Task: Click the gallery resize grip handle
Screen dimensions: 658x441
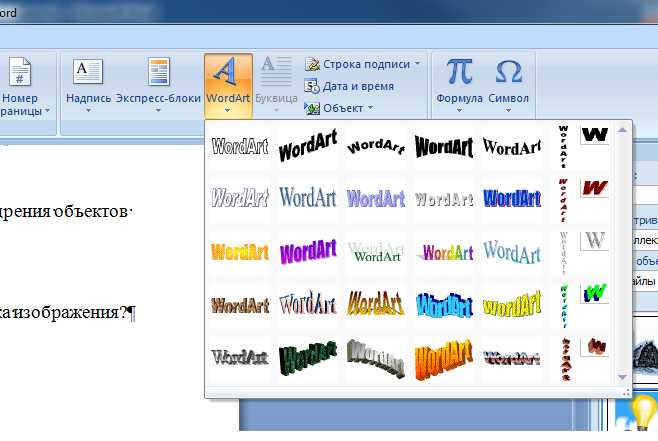Action: pyautogui.click(x=626, y=392)
